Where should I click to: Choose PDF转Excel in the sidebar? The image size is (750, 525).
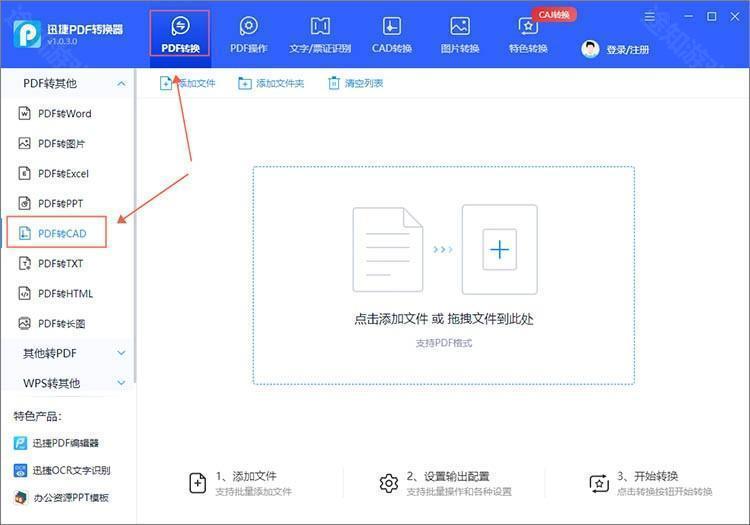tap(63, 174)
